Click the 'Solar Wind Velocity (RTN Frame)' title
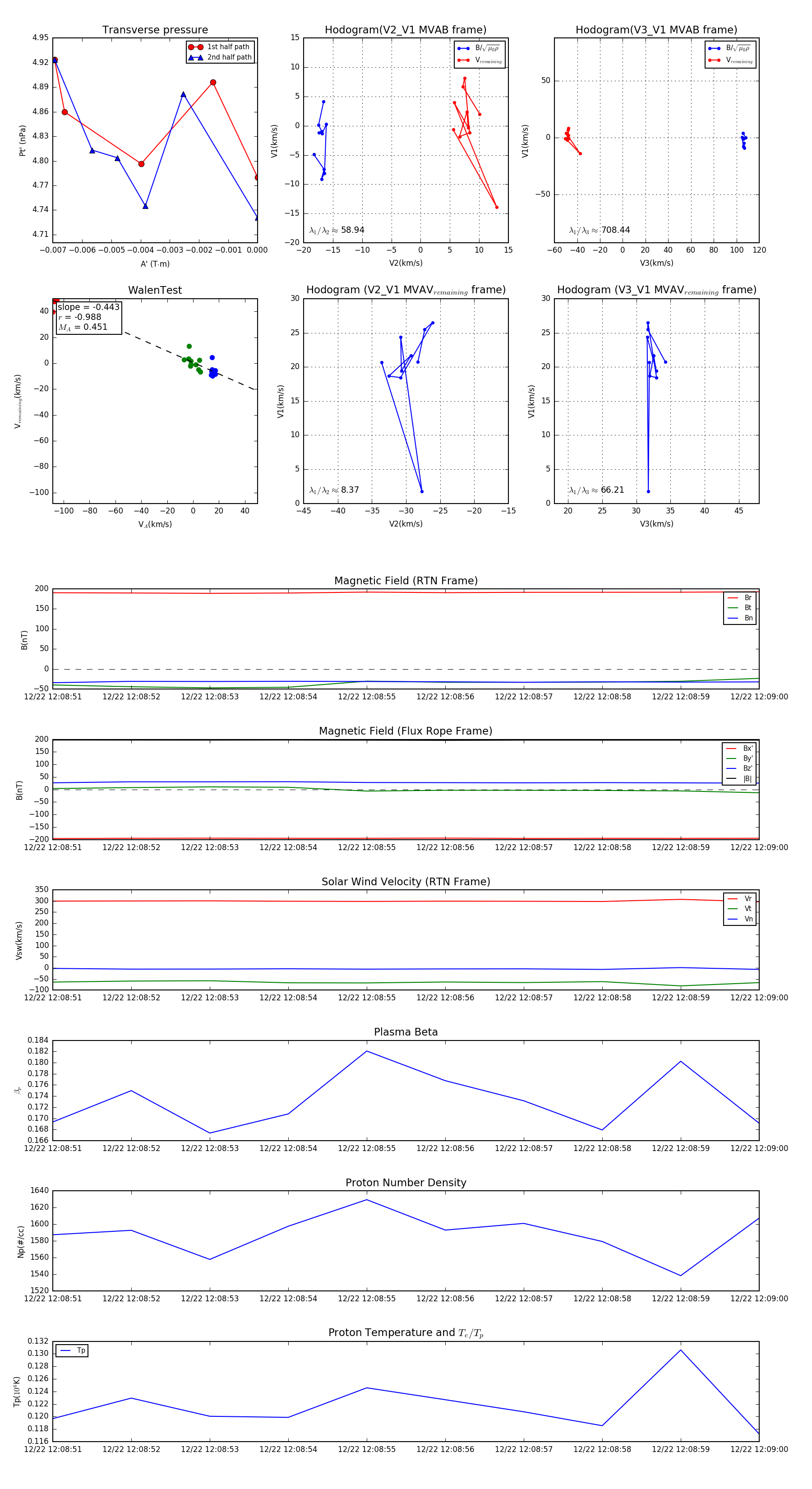The image size is (812, 1489). click(x=406, y=882)
